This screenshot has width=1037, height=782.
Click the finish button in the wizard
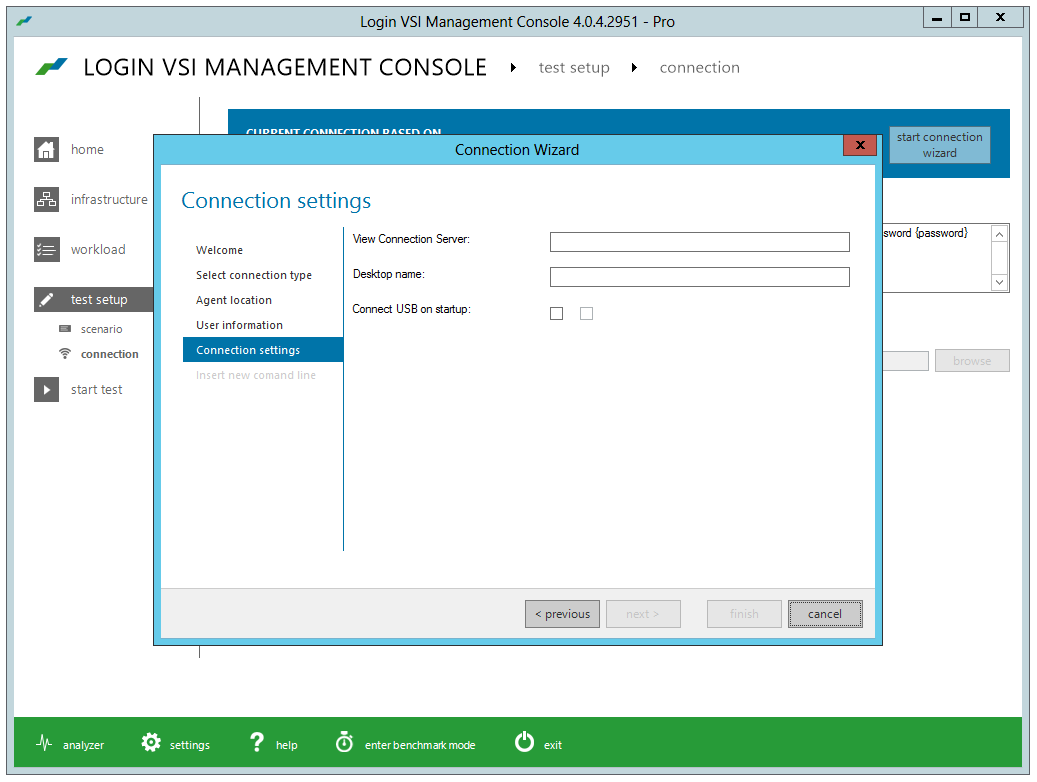745,614
